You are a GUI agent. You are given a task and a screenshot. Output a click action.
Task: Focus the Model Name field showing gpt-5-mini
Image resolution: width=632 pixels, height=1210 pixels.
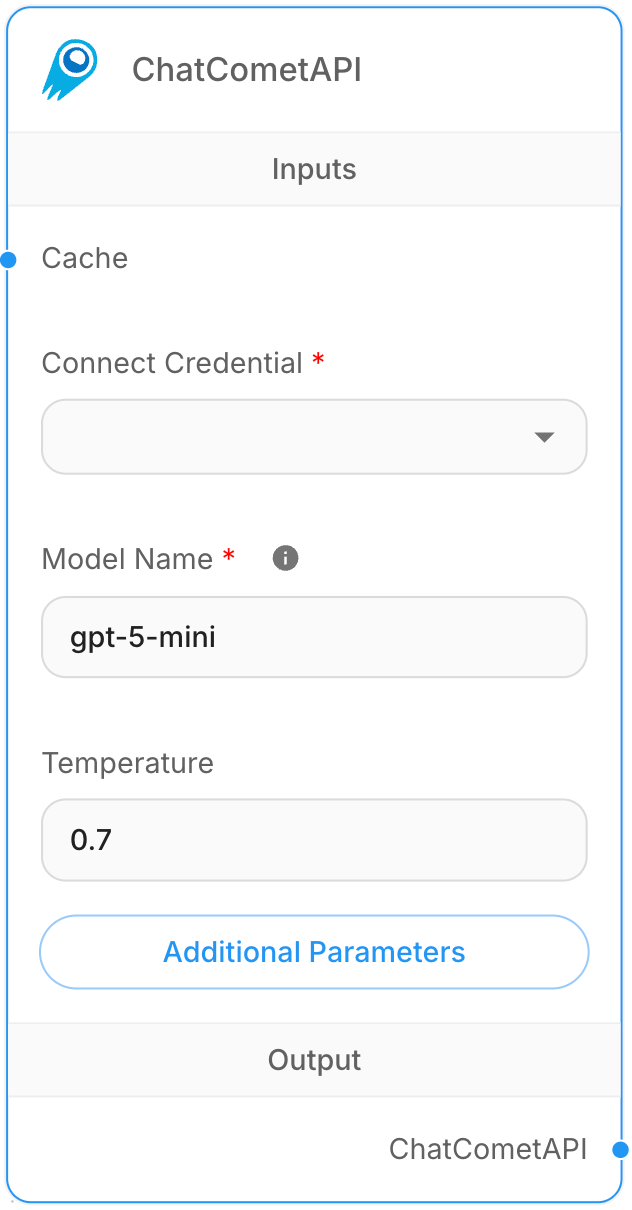click(x=314, y=637)
